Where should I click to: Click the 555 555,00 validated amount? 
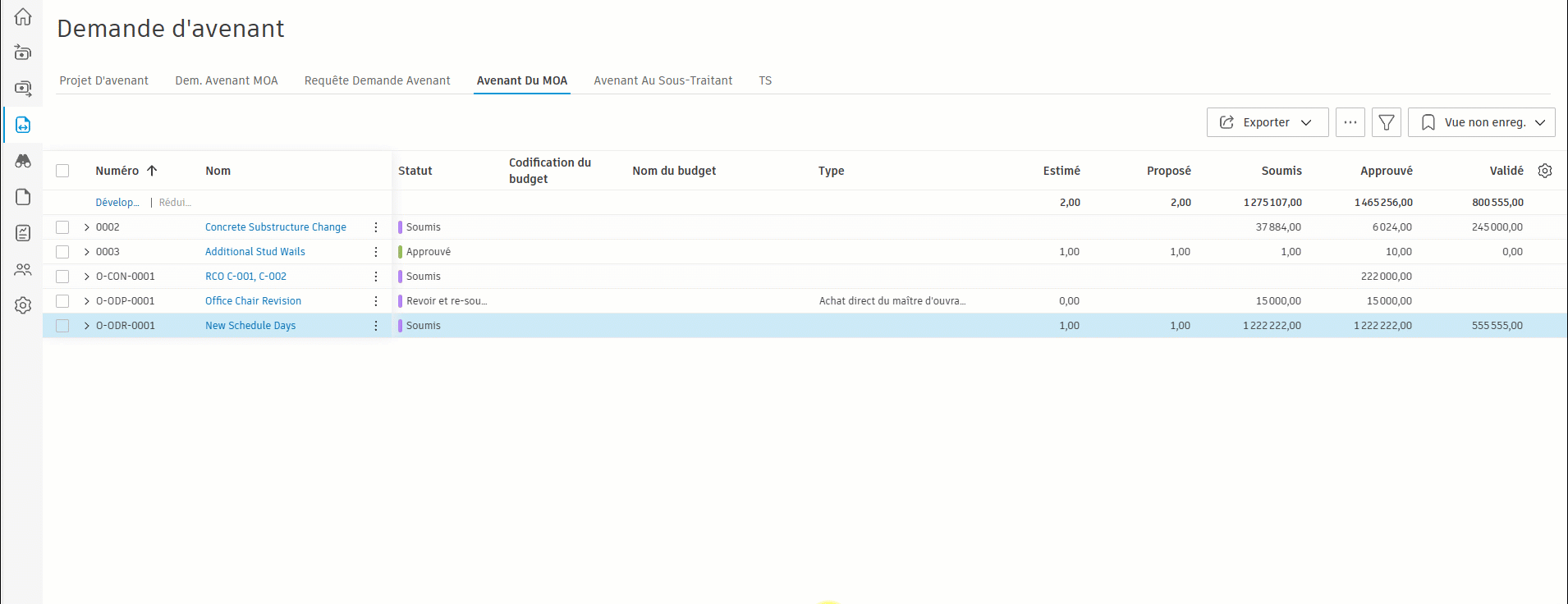(1497, 326)
